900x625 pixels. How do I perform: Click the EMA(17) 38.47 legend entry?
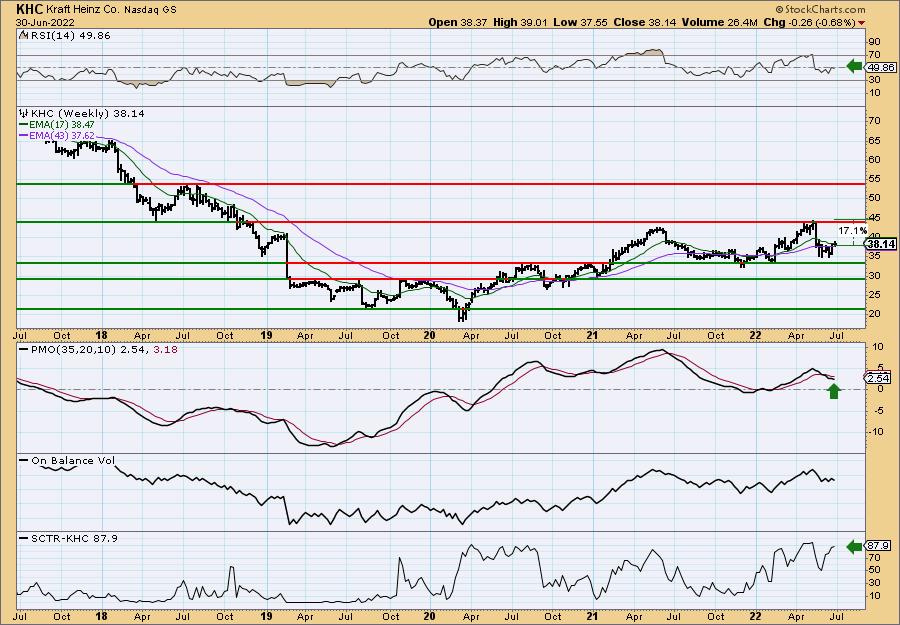[x=57, y=125]
